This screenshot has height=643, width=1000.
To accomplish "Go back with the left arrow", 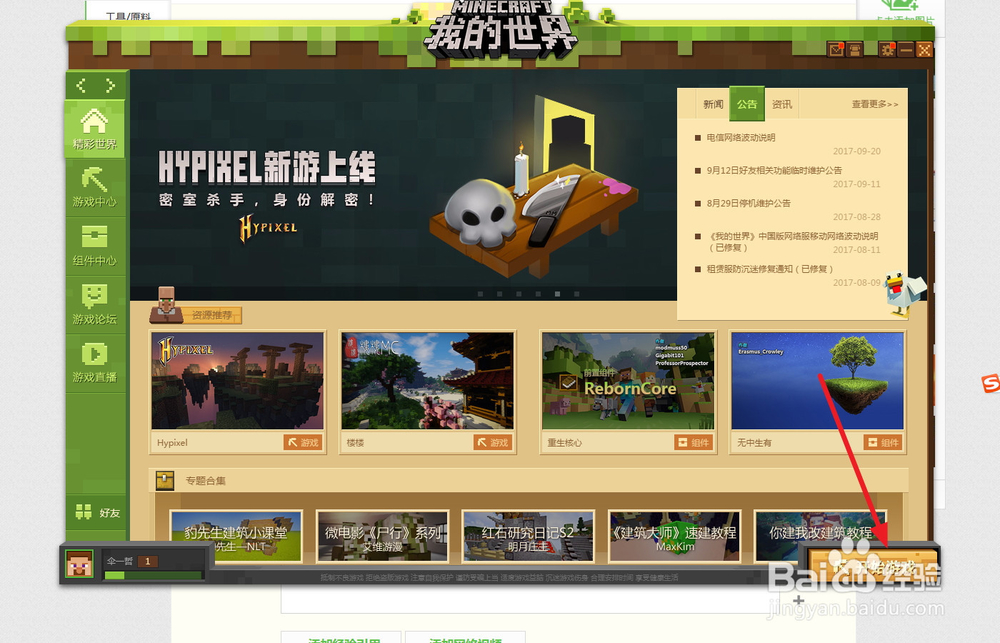I will point(81,85).
